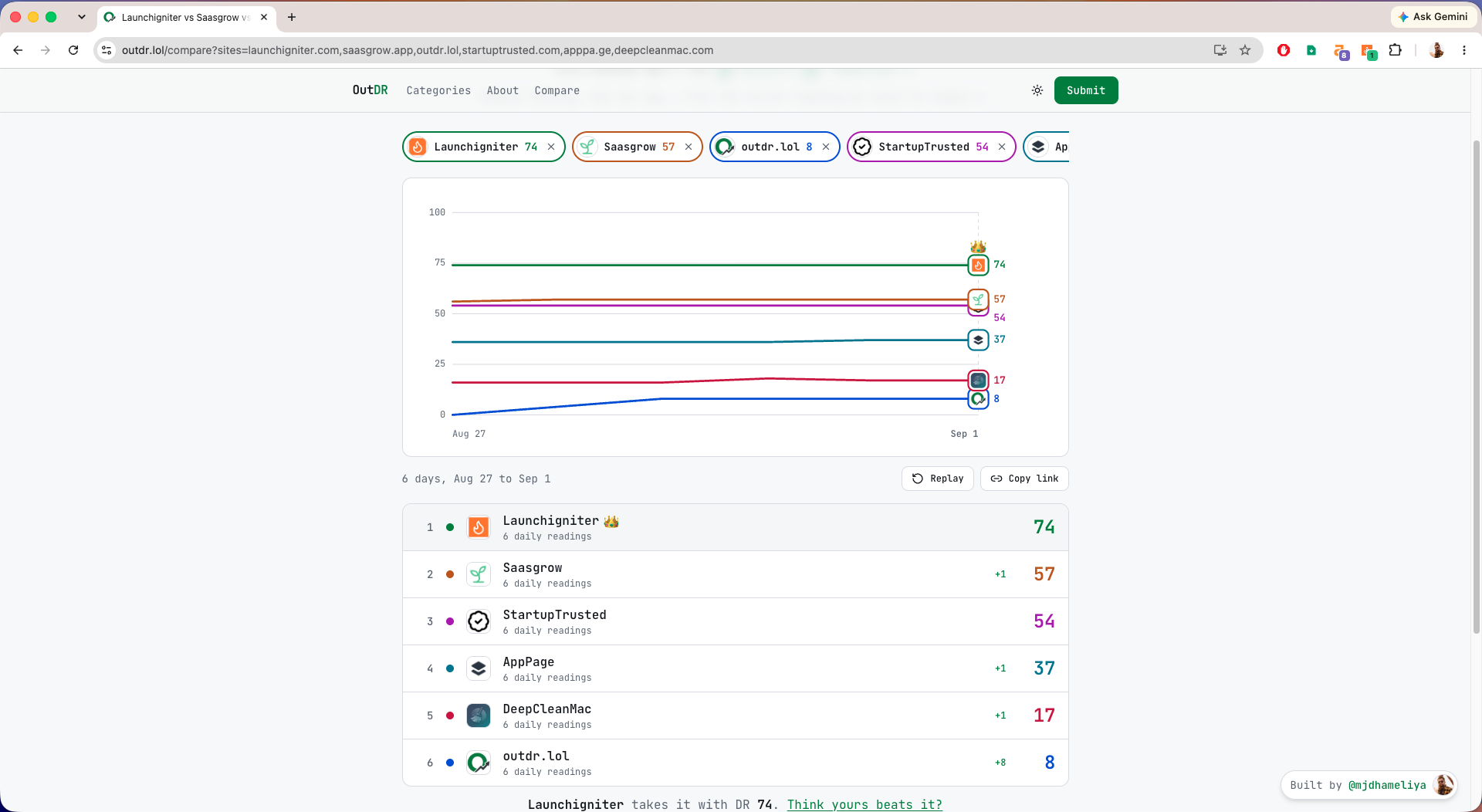Image resolution: width=1482 pixels, height=812 pixels.
Task: Click outdr.lol marker at chart value 8
Action: coord(978,399)
